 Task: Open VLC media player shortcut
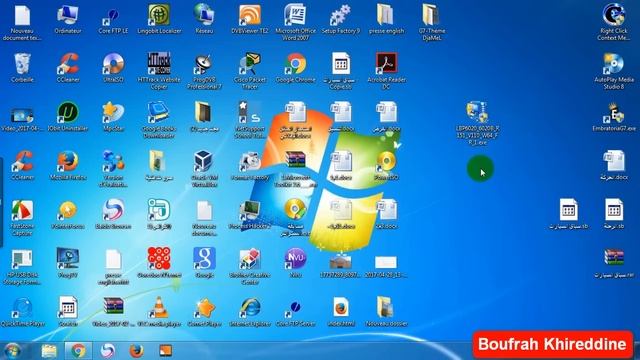[x=159, y=313]
